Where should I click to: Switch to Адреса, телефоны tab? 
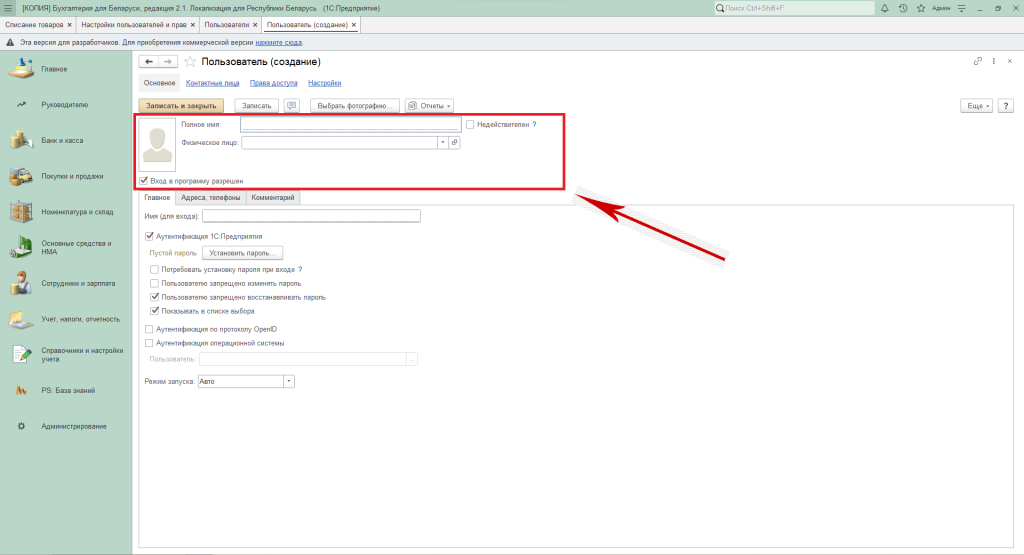(x=211, y=198)
